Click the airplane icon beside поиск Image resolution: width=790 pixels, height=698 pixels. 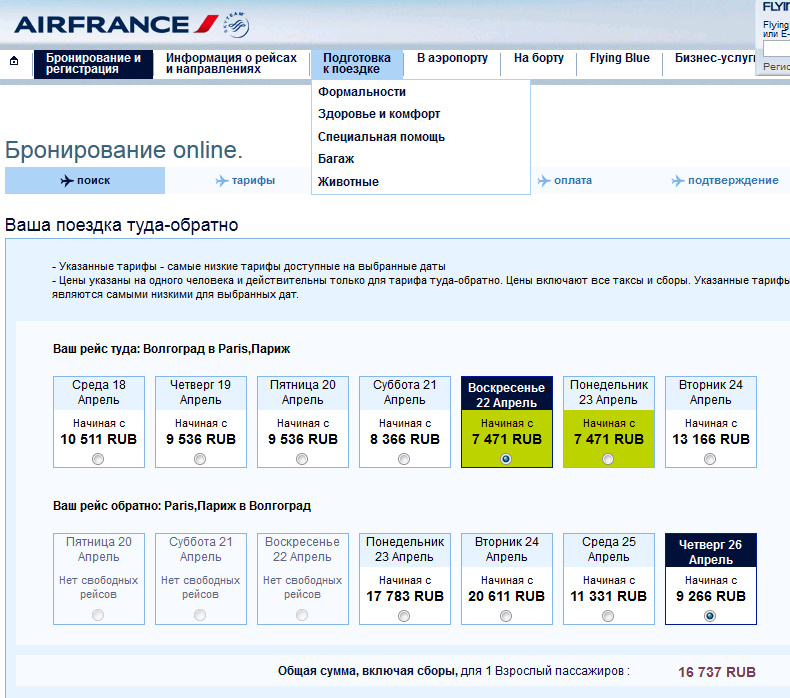[x=67, y=180]
